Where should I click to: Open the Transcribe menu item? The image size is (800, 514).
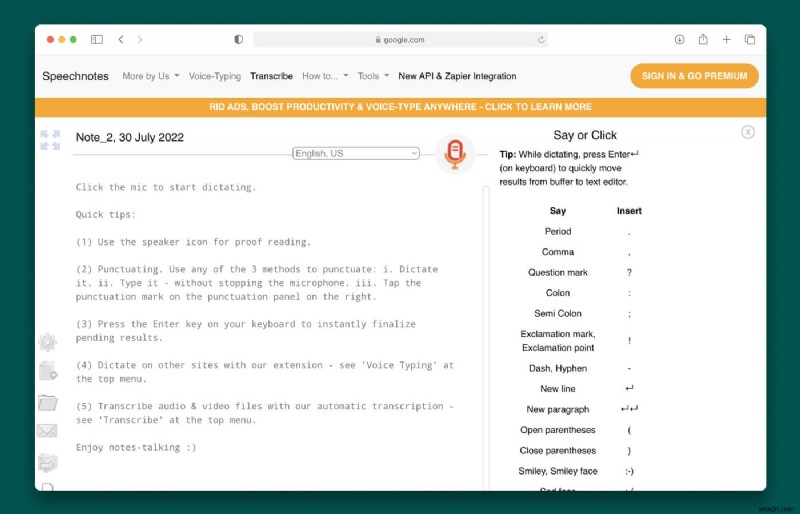pyautogui.click(x=271, y=76)
